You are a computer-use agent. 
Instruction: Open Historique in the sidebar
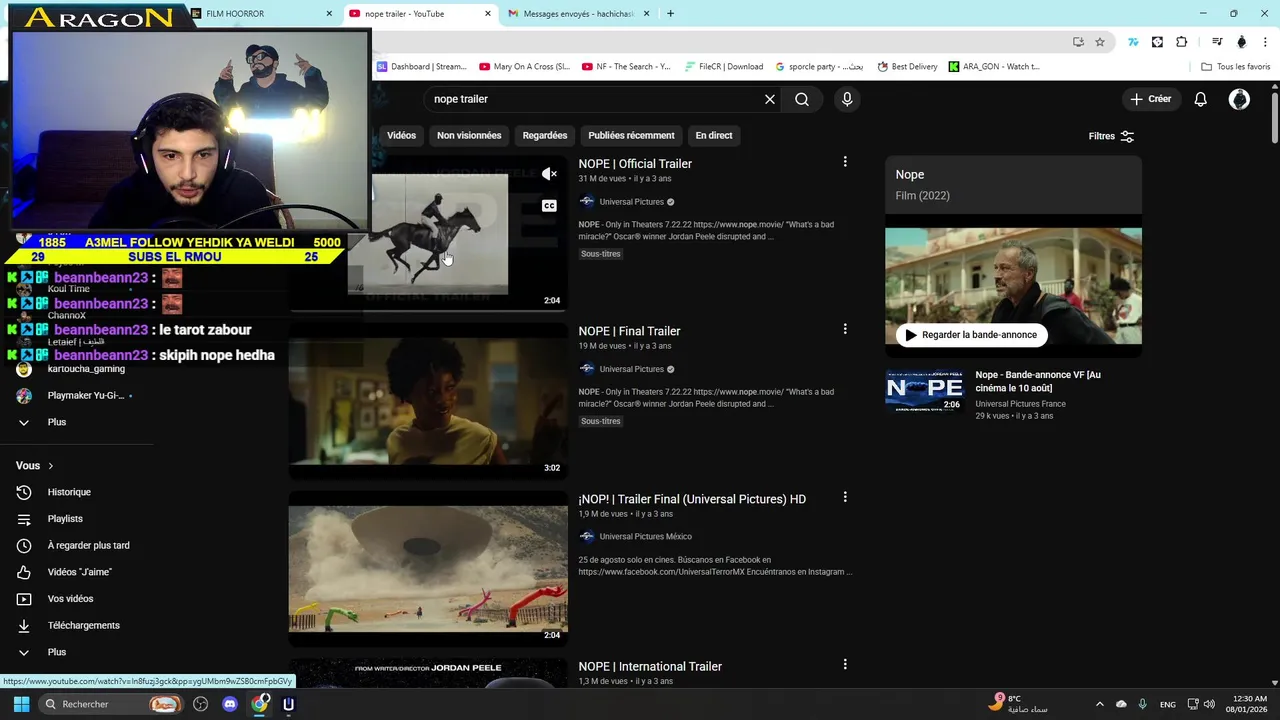coord(69,492)
